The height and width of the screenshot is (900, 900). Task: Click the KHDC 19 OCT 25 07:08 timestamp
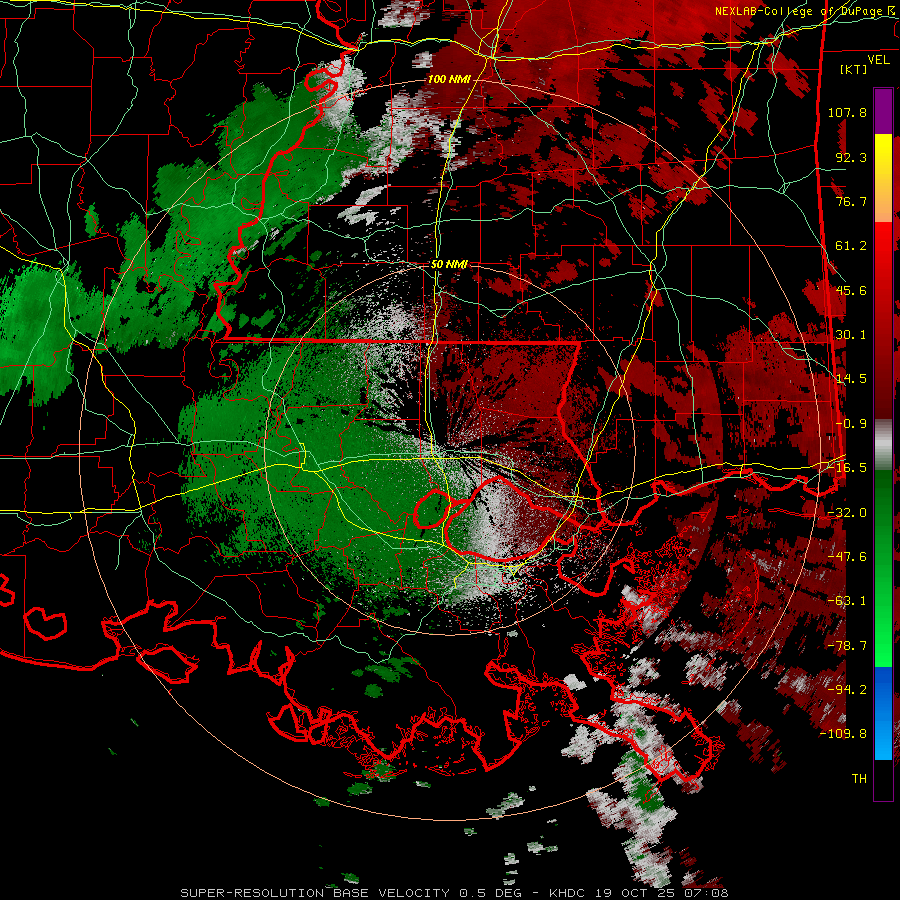[x=638, y=893]
